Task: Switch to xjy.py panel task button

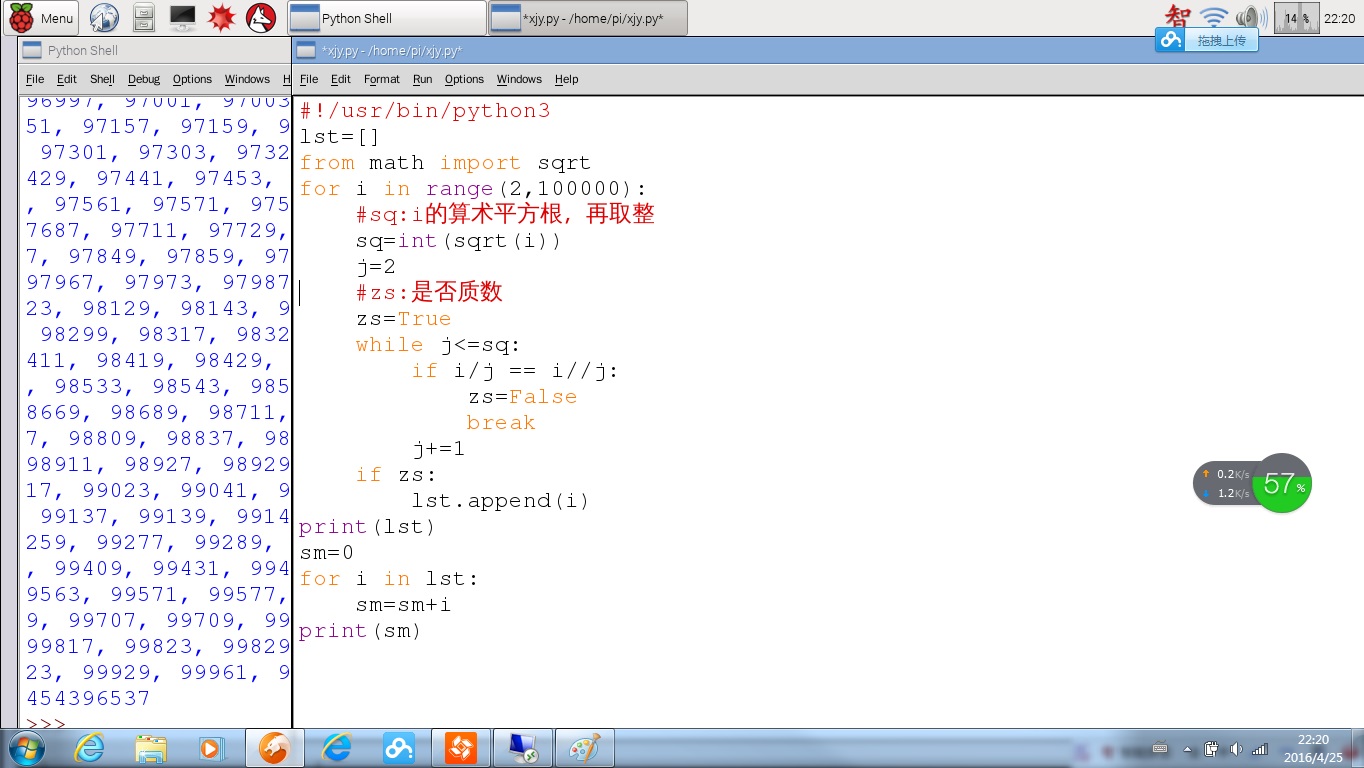Action: coord(588,18)
